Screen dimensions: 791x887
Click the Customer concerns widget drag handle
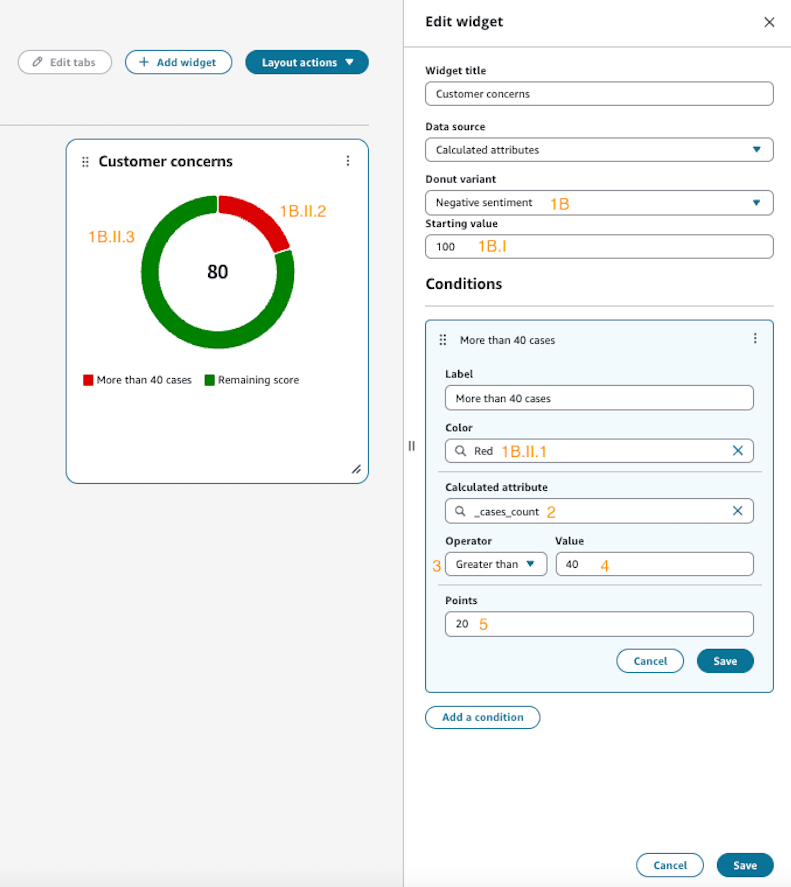coord(85,161)
